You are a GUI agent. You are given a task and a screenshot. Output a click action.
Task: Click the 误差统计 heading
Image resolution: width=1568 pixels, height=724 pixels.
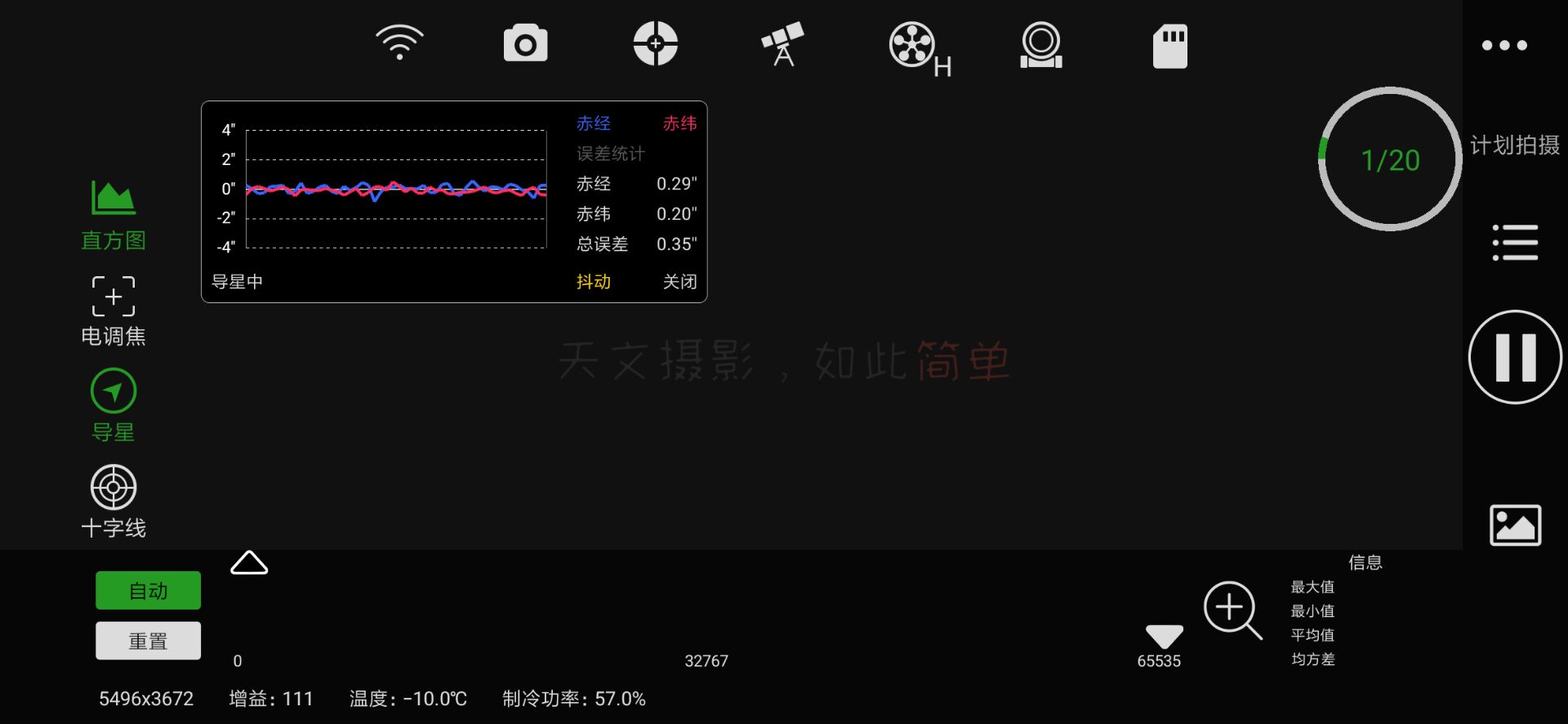pyautogui.click(x=611, y=154)
